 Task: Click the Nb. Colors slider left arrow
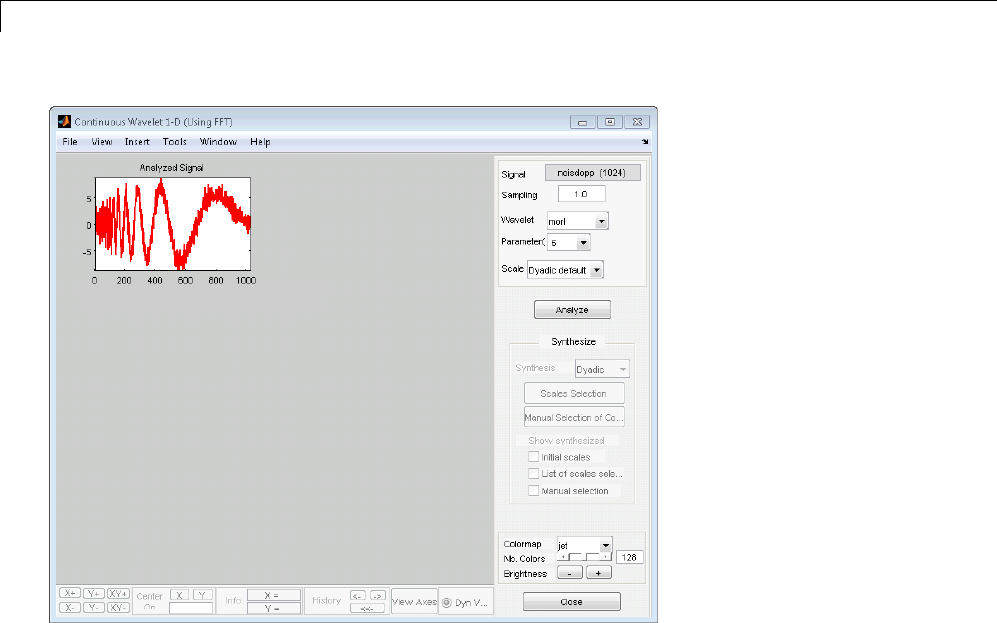pyautogui.click(x=562, y=558)
